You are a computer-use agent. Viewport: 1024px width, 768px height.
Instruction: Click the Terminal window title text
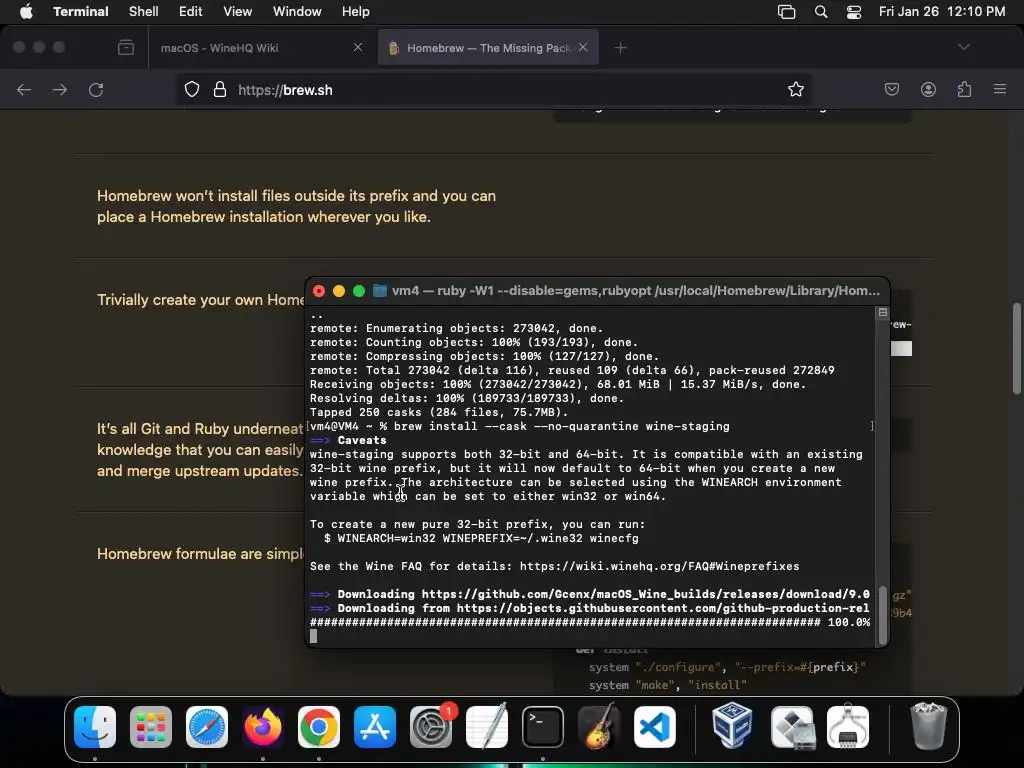coord(635,291)
